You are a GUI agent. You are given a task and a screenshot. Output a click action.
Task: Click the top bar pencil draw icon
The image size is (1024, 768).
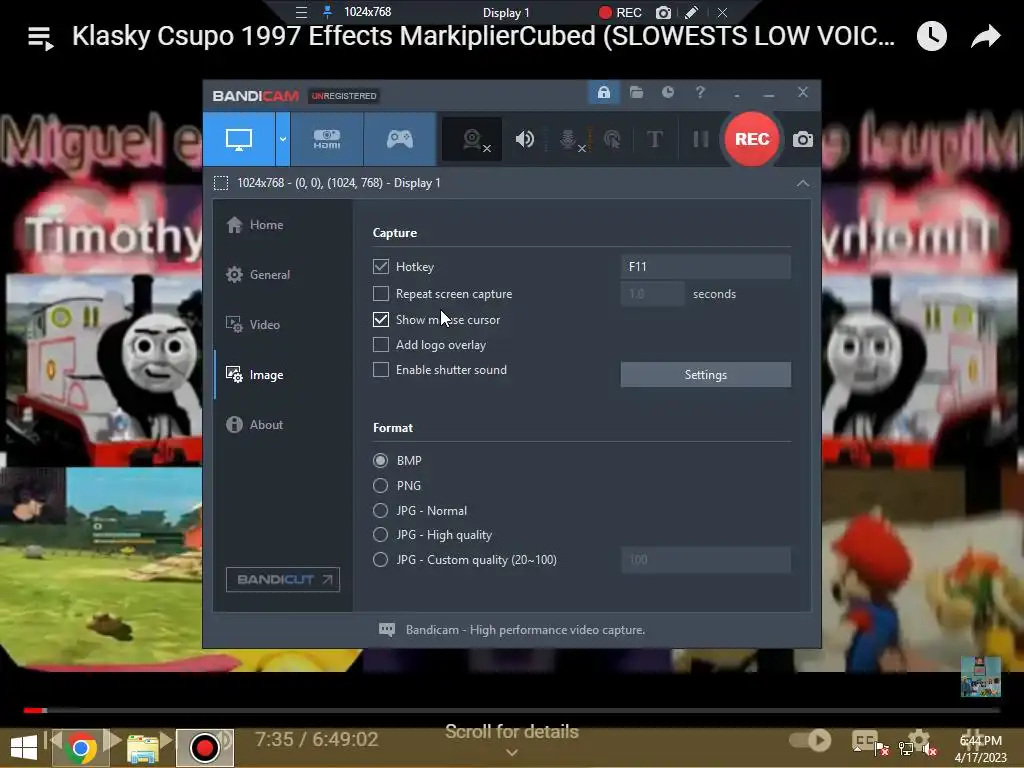[692, 12]
